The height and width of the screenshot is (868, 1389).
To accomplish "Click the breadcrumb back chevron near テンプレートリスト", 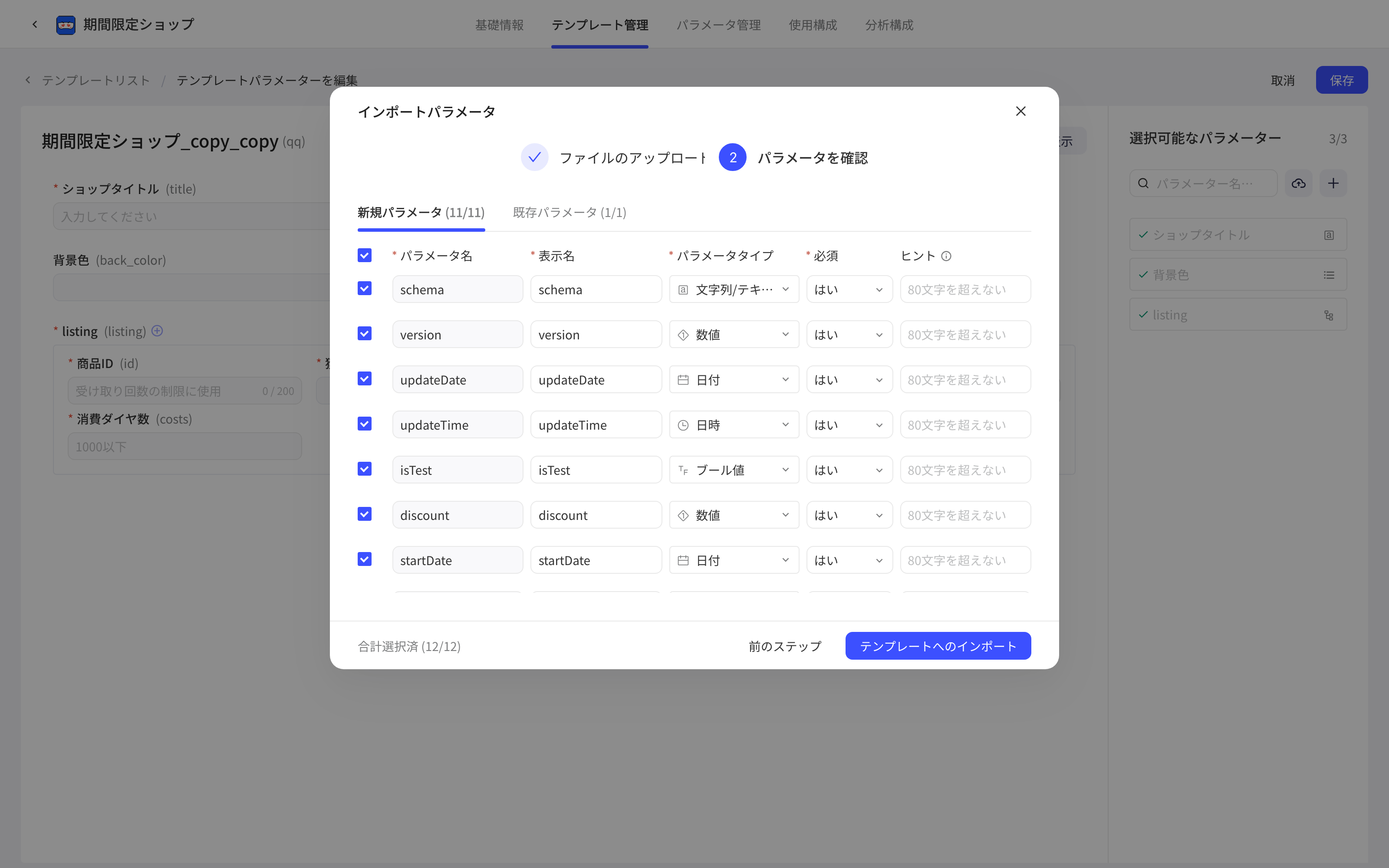I will pos(27,80).
